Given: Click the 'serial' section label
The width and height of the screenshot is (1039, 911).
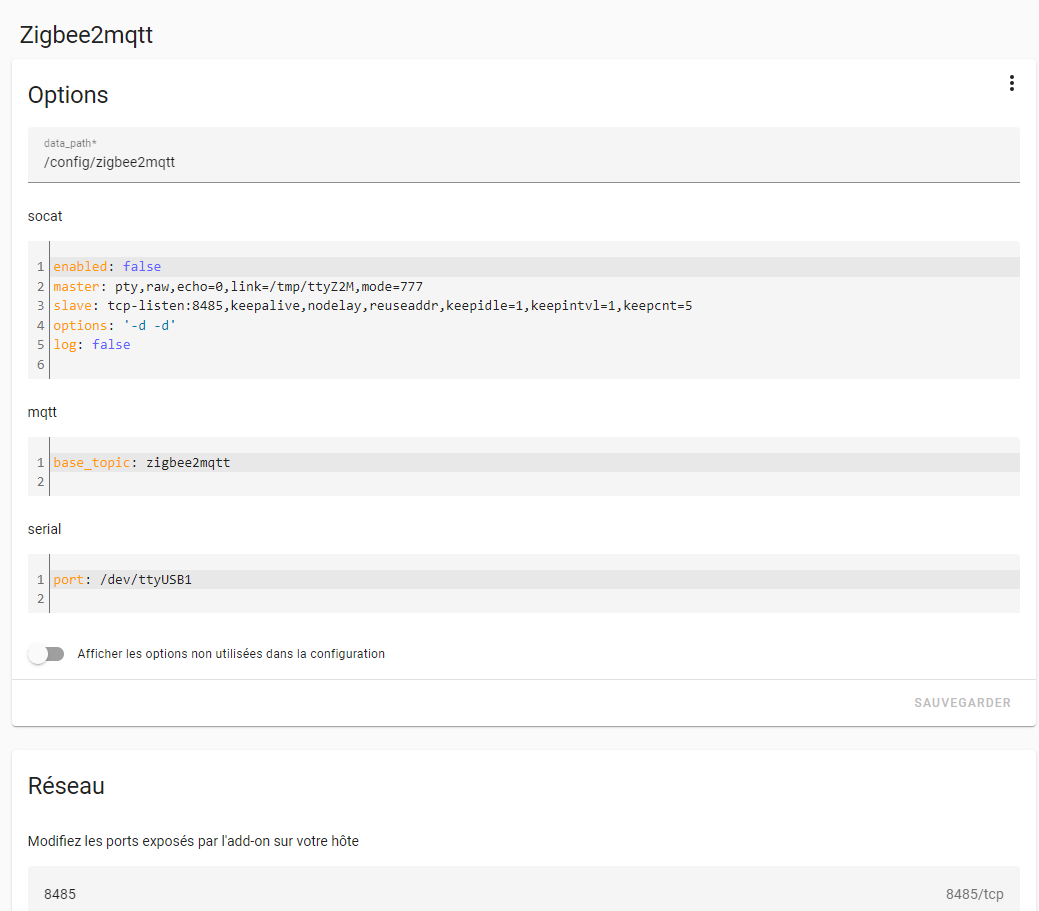Looking at the screenshot, I should tap(44, 529).
